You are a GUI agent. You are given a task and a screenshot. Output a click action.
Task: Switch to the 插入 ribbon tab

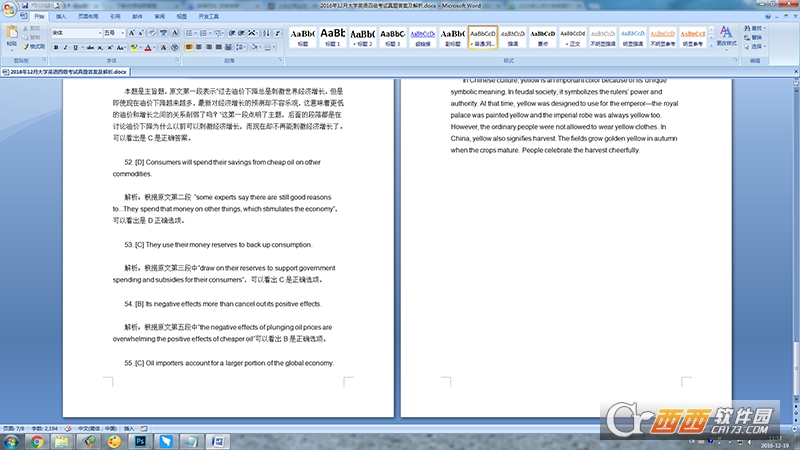pos(61,16)
